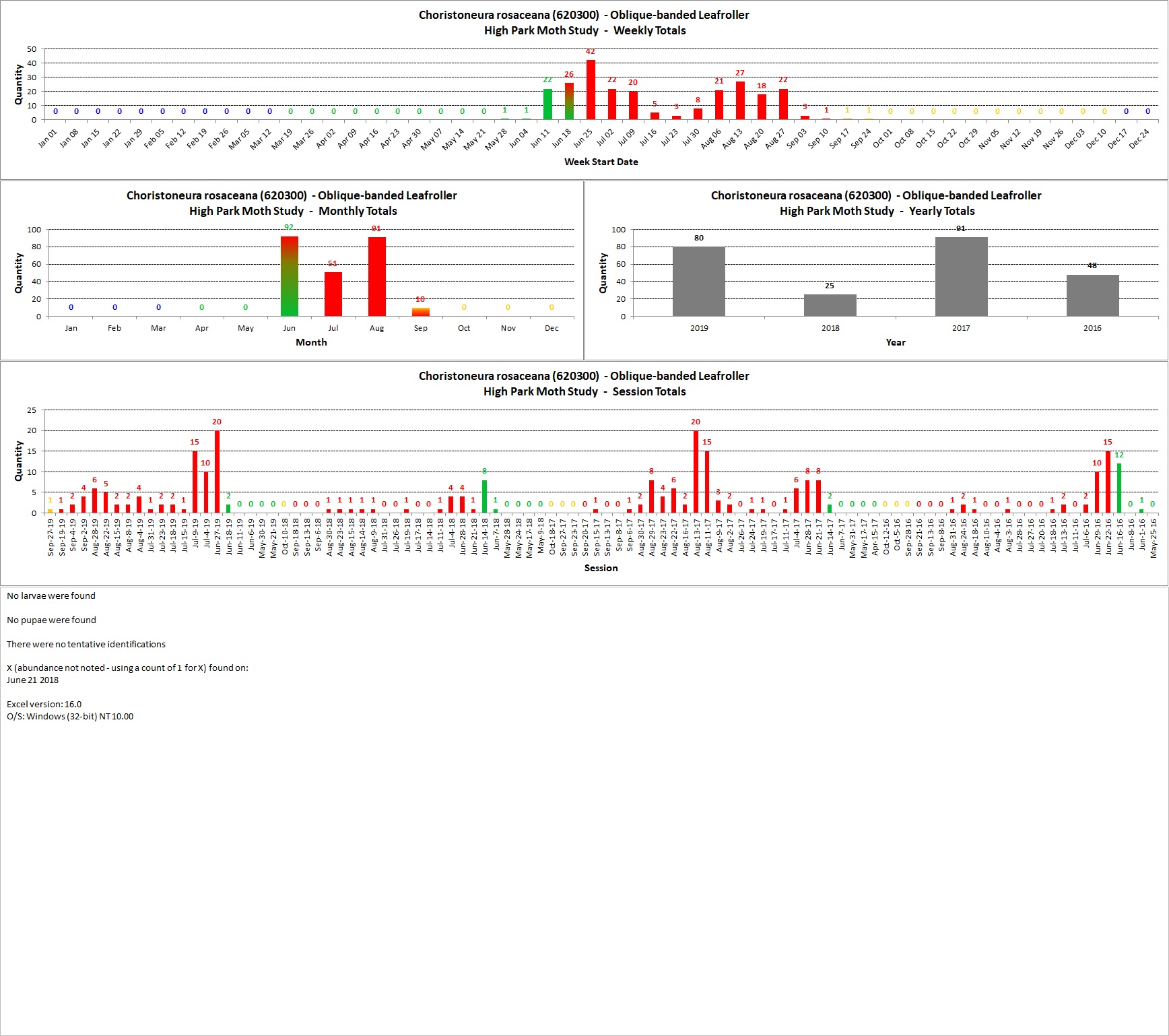Image resolution: width=1169 pixels, height=1036 pixels.
Task: Select the Aug 20 weekly bar labeled 18
Action: coord(762,107)
